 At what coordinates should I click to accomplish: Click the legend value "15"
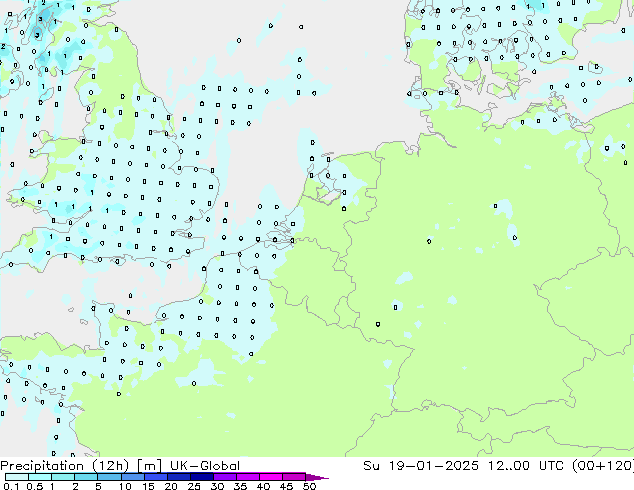point(148,486)
